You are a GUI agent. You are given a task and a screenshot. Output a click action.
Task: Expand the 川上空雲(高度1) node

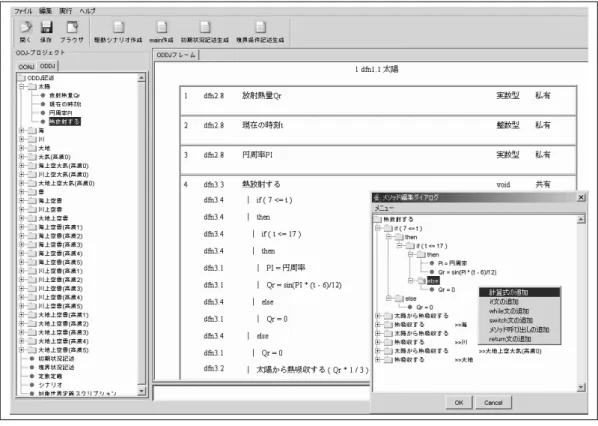(22, 271)
